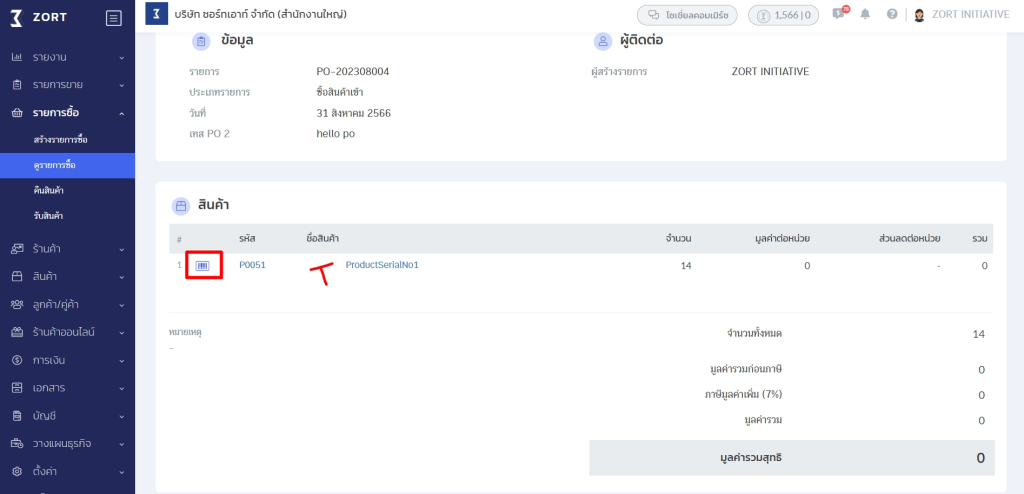Select คืนสินค้า submenu item
The width and height of the screenshot is (1024, 494).
coord(49,190)
